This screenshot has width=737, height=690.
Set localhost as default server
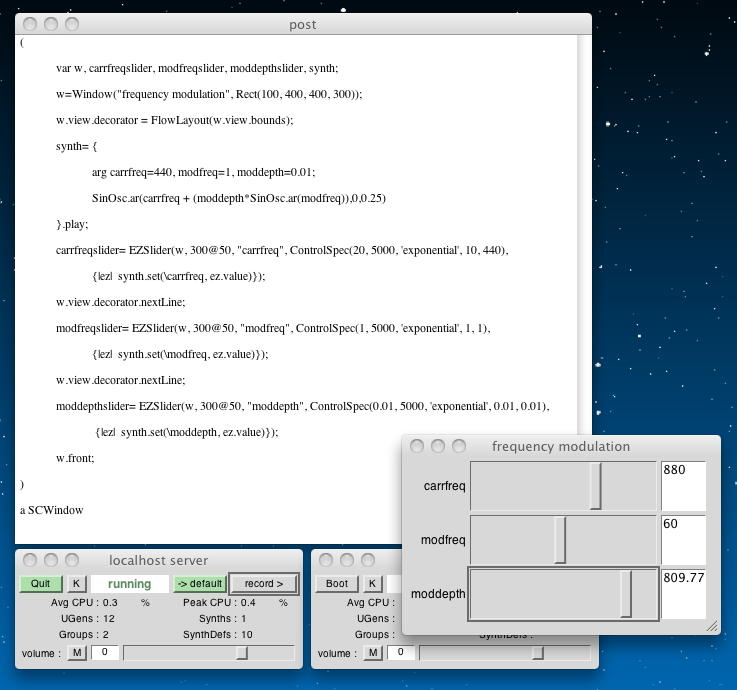[199, 584]
